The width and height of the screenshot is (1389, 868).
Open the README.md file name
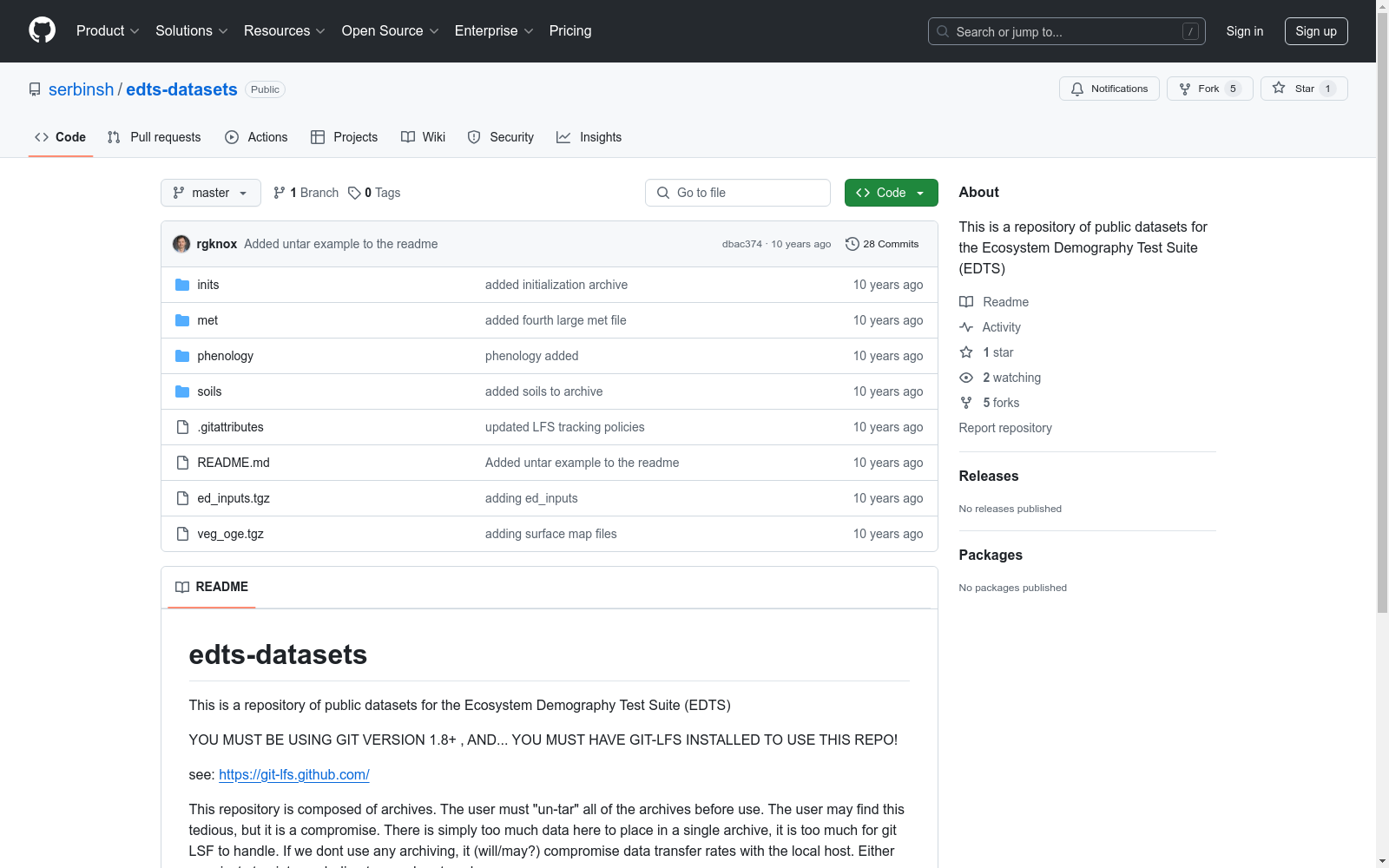tap(234, 463)
